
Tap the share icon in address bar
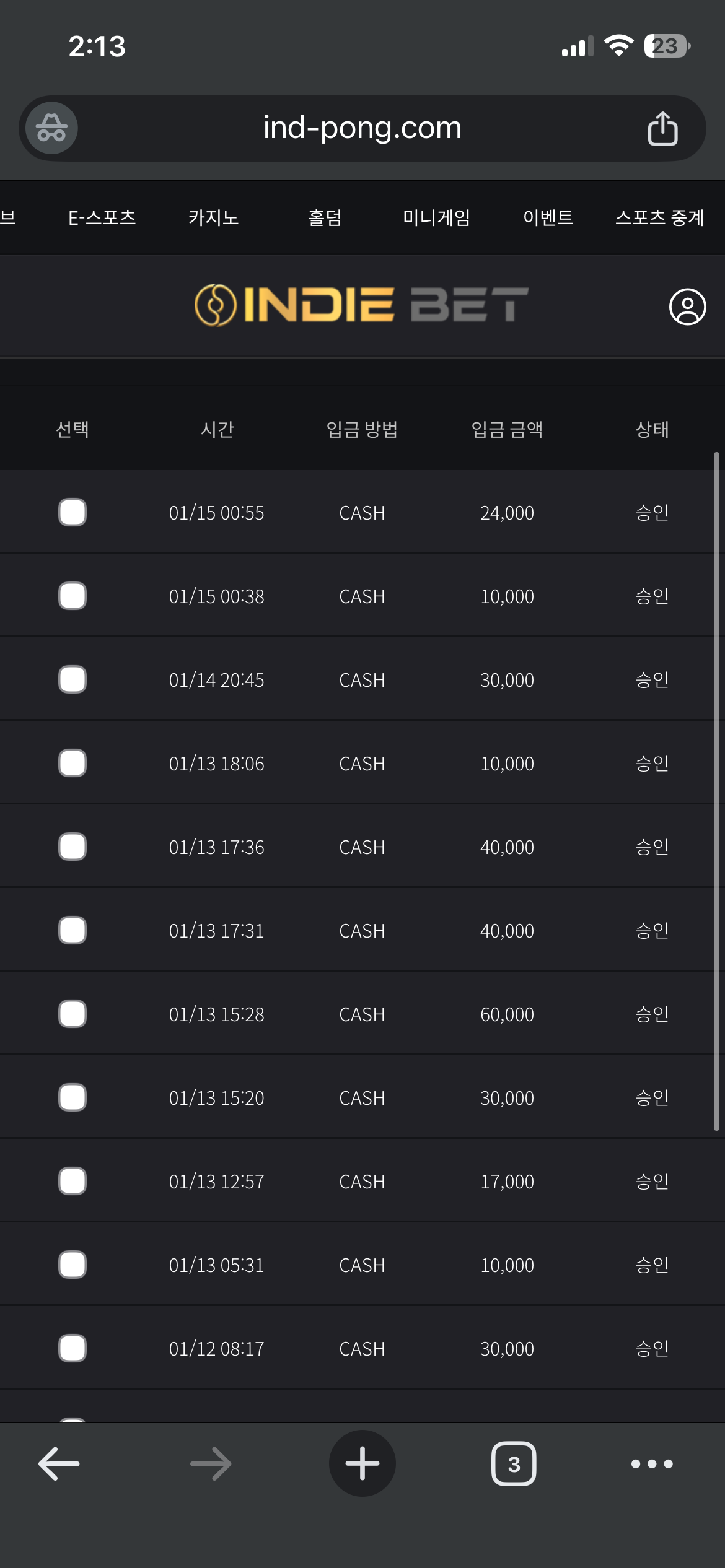[x=662, y=128]
